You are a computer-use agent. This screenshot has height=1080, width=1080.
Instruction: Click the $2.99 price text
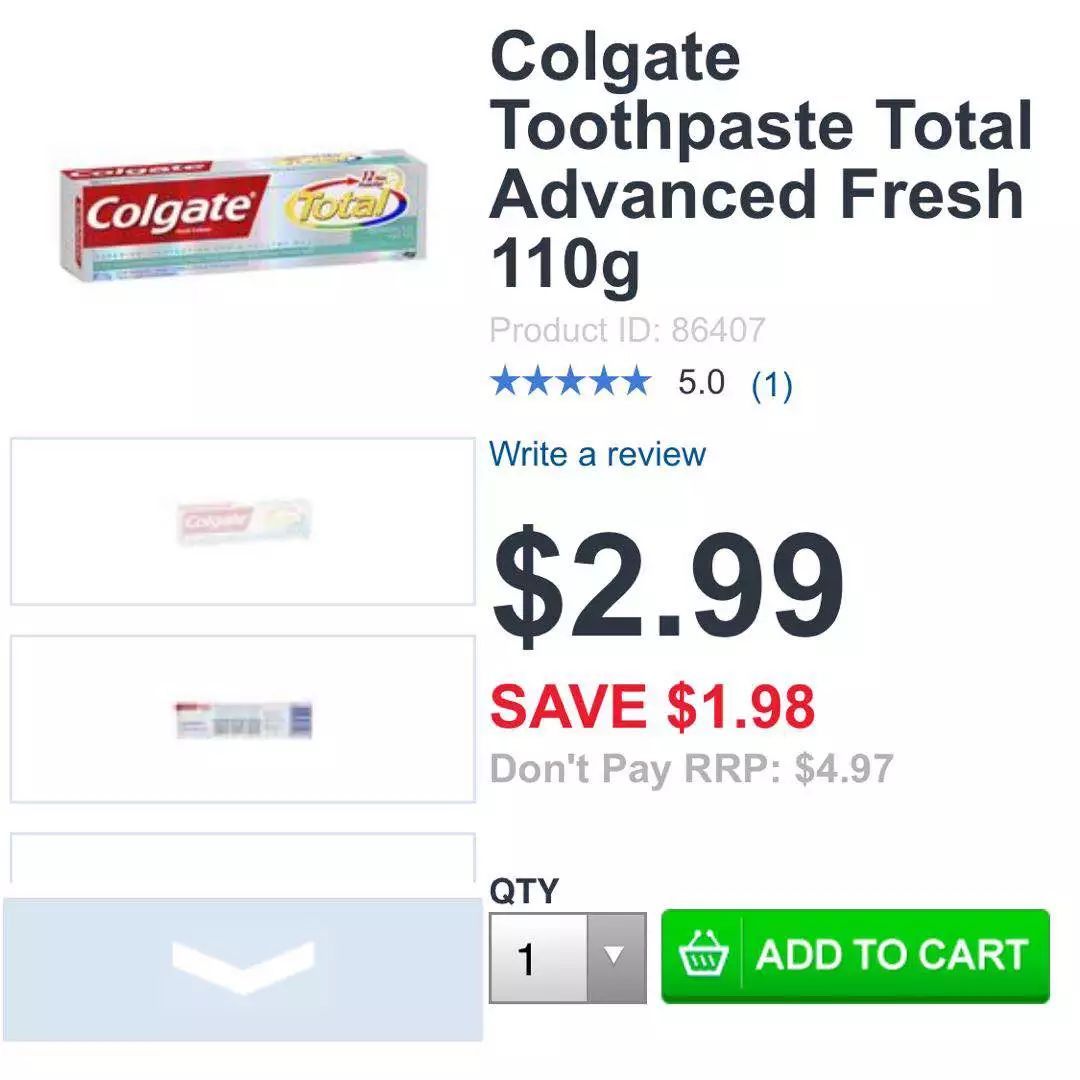(x=667, y=585)
